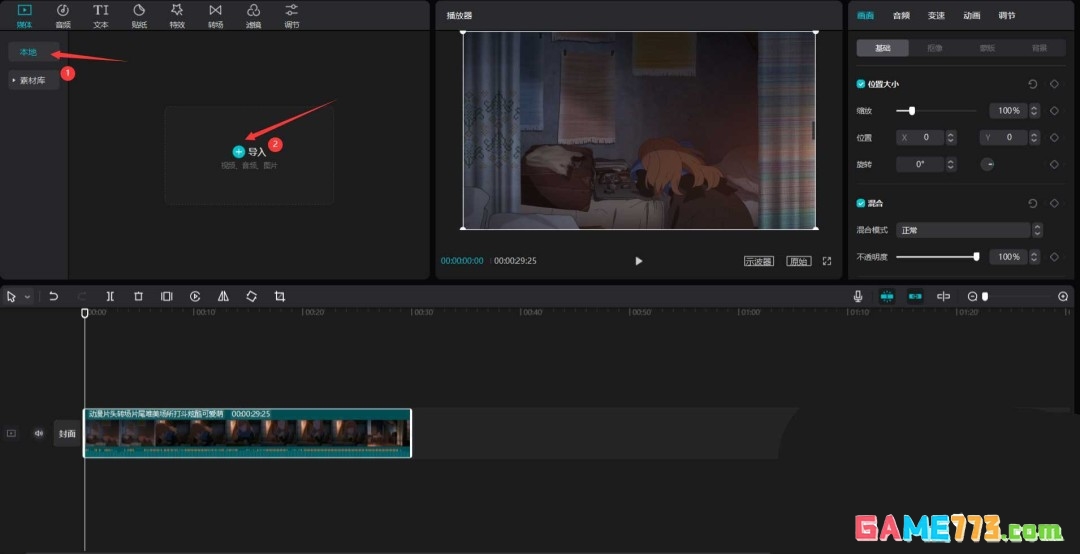Toggle the main track magnet snapping
The height and width of the screenshot is (554, 1080).
[887, 296]
